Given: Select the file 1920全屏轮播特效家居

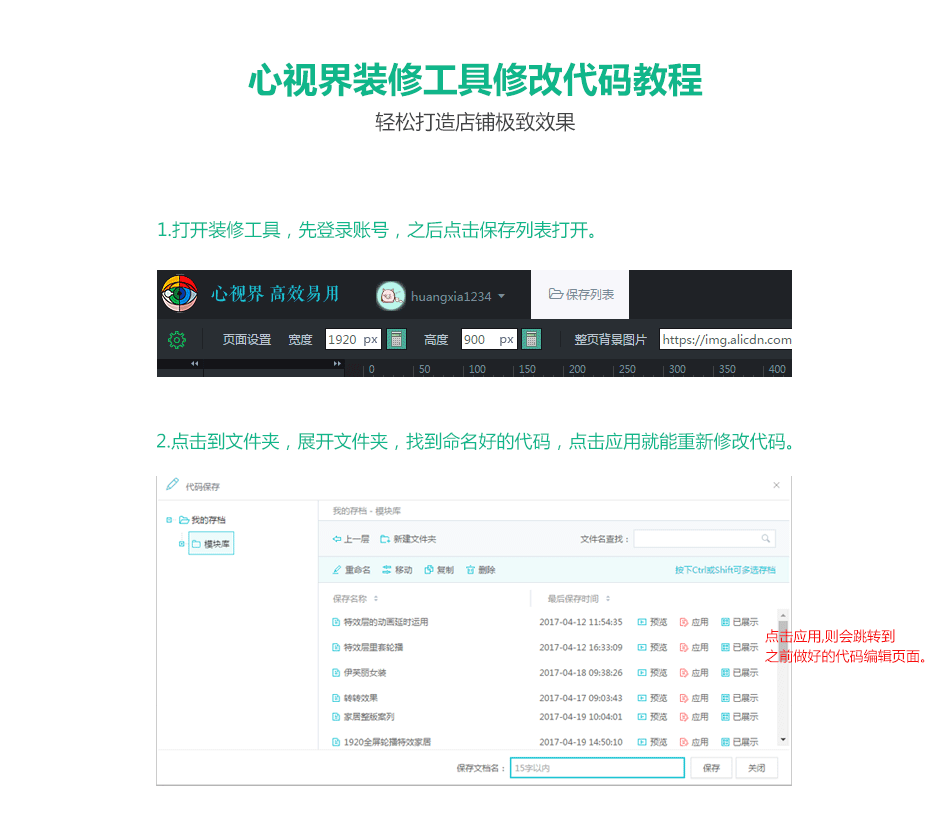Looking at the screenshot, I should pyautogui.click(x=382, y=742).
